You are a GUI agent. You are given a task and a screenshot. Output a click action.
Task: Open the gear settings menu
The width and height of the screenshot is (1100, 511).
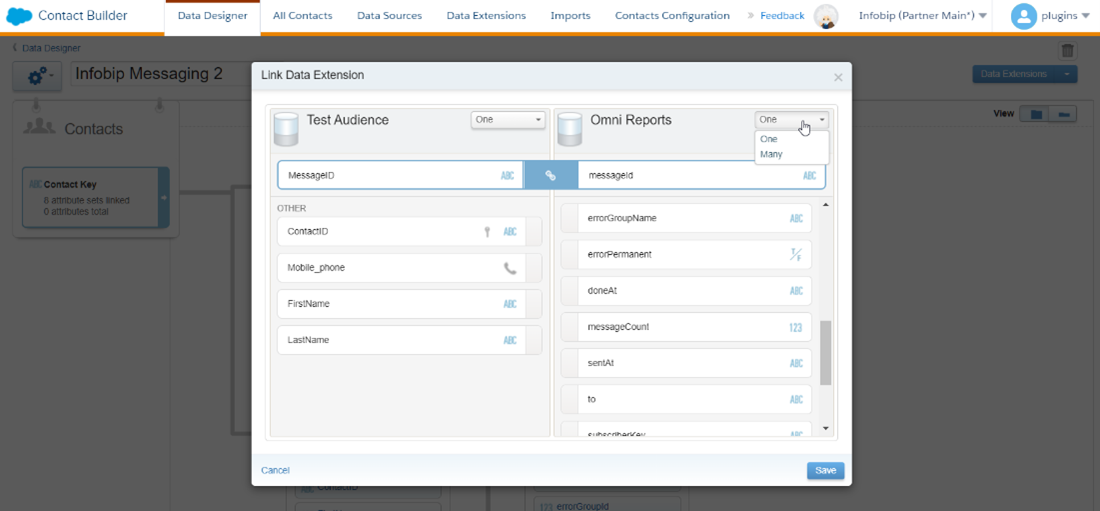coord(40,76)
